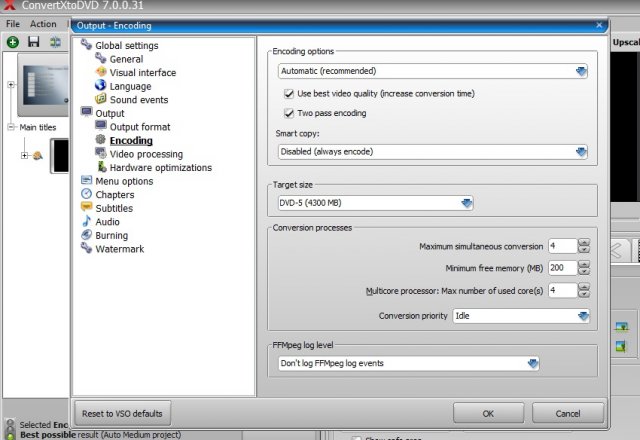The height and width of the screenshot is (440, 640).
Task: Click the Burning disc icon
Action: click(87, 236)
